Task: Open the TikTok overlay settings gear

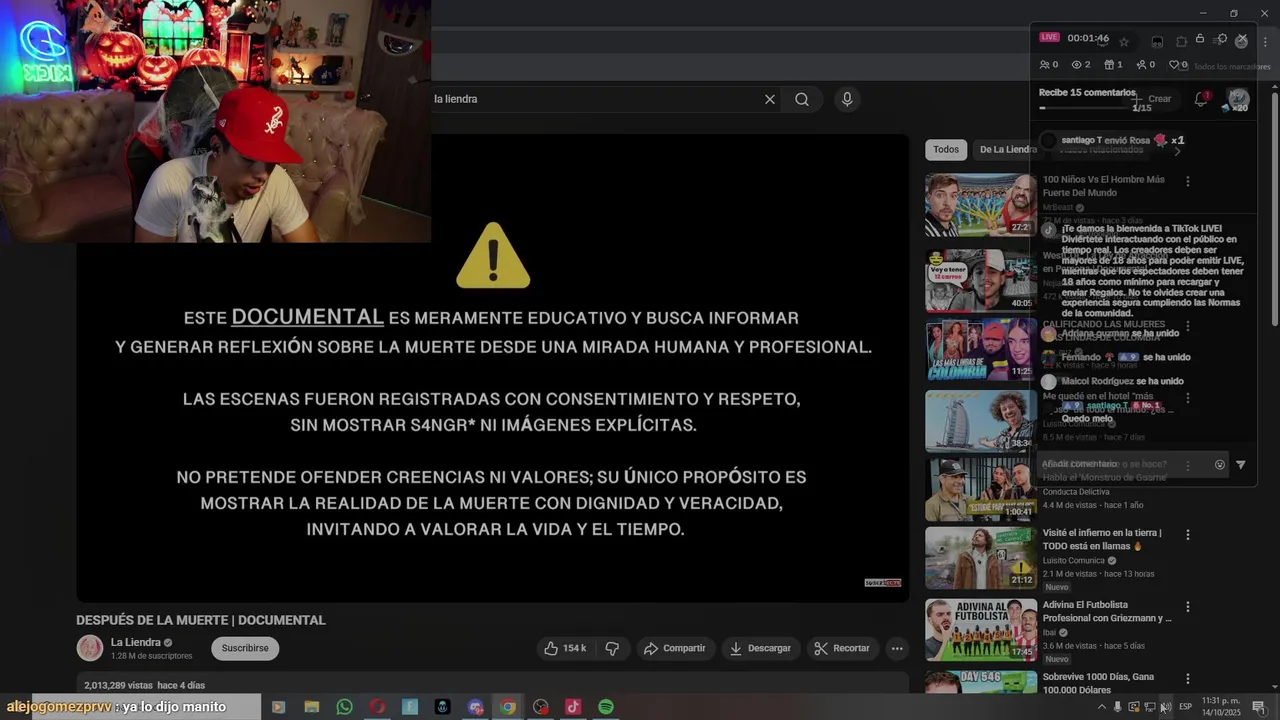Action: [x=1221, y=39]
